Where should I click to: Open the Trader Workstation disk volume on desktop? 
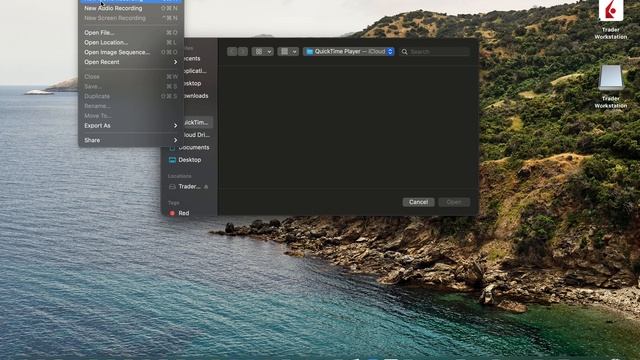tap(611, 77)
